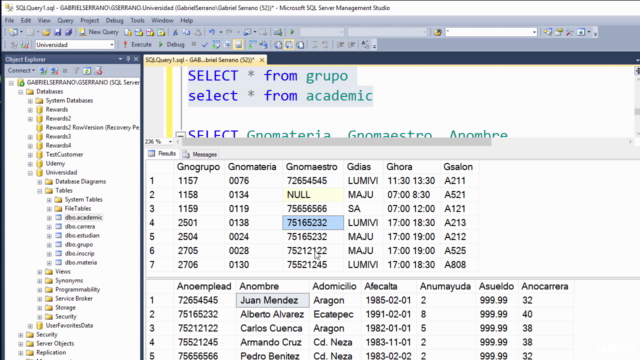Click the Toolbox wrench icon
Image resolution: width=640 pixels, height=360 pixels.
pyautogui.click(x=570, y=32)
